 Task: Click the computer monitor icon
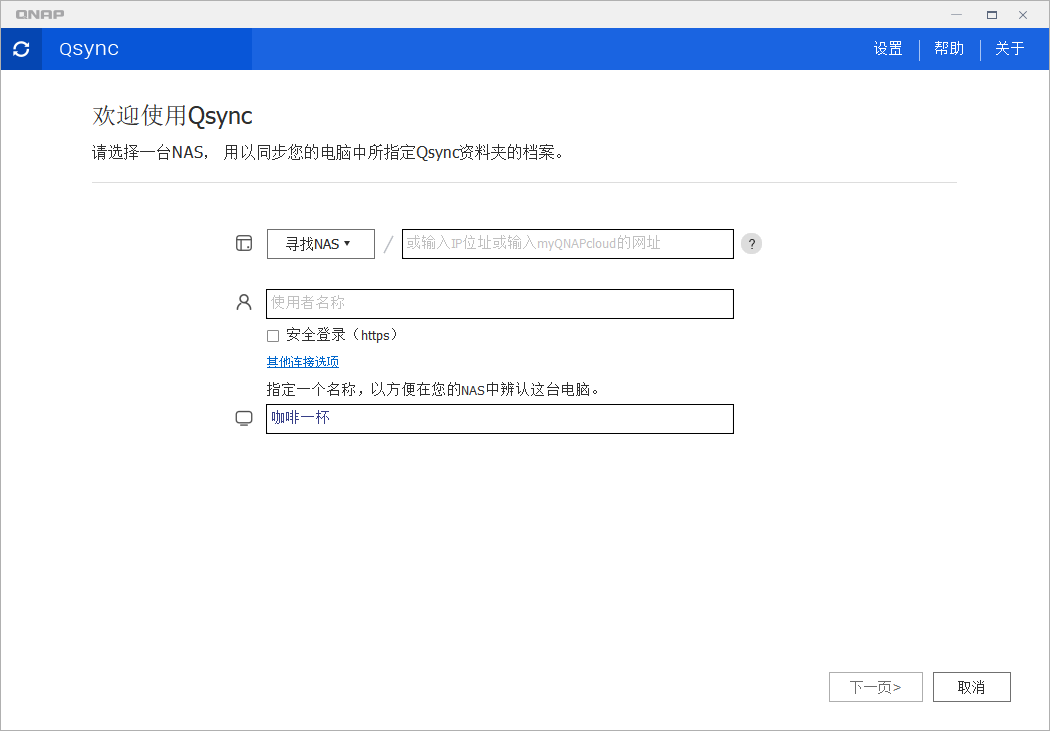[x=244, y=418]
